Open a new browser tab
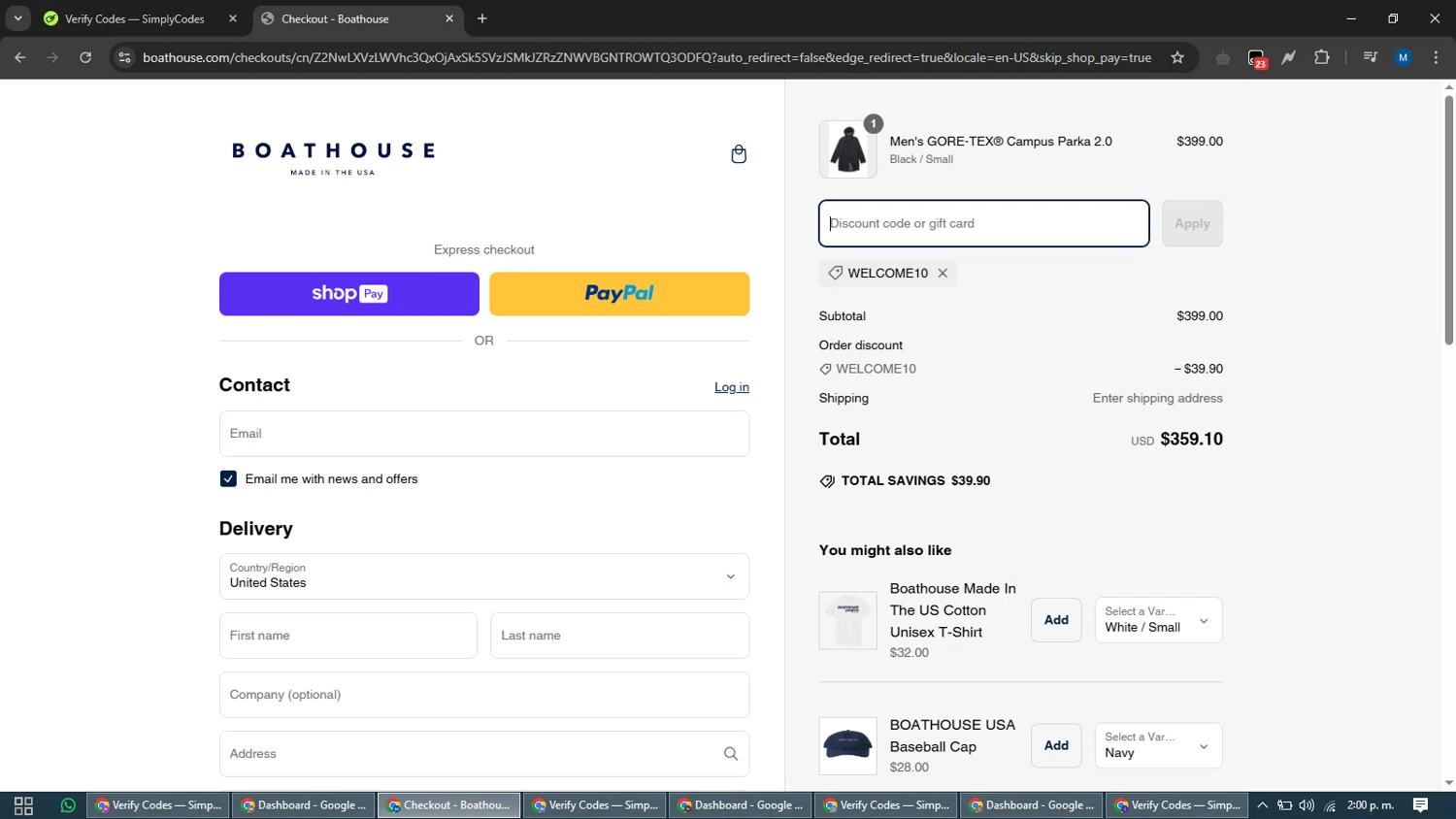 click(482, 18)
